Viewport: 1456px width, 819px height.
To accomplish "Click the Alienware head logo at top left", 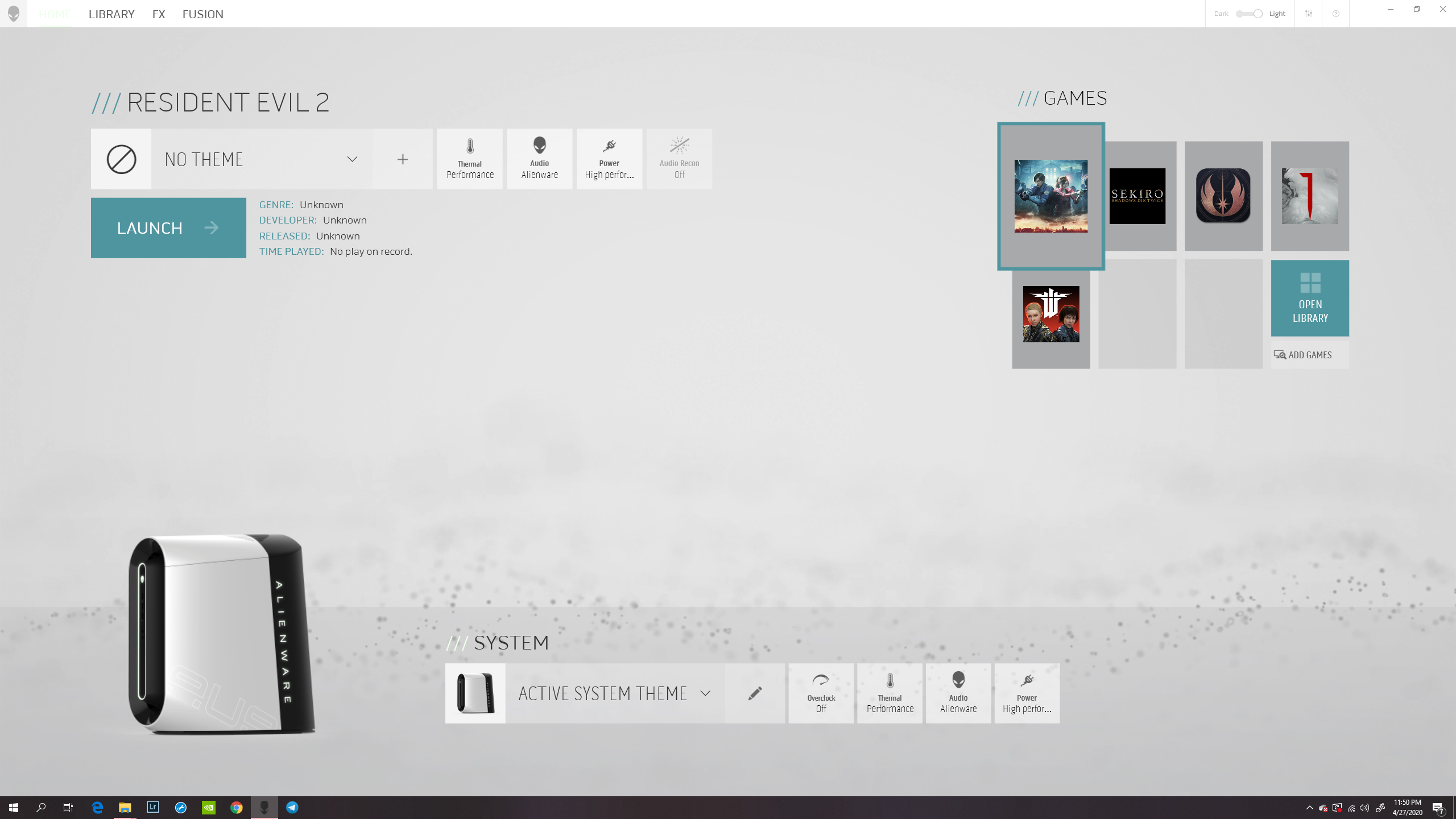I will (14, 14).
